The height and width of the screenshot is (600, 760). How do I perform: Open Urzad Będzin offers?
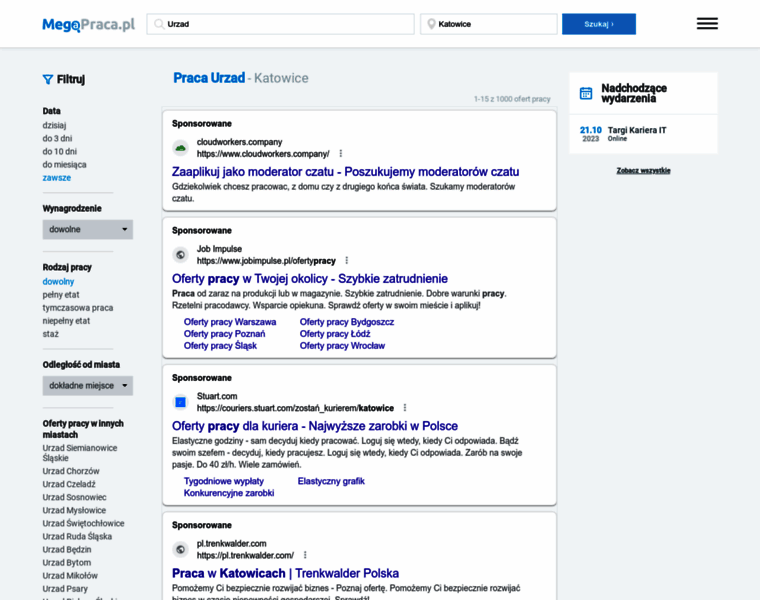coord(67,550)
